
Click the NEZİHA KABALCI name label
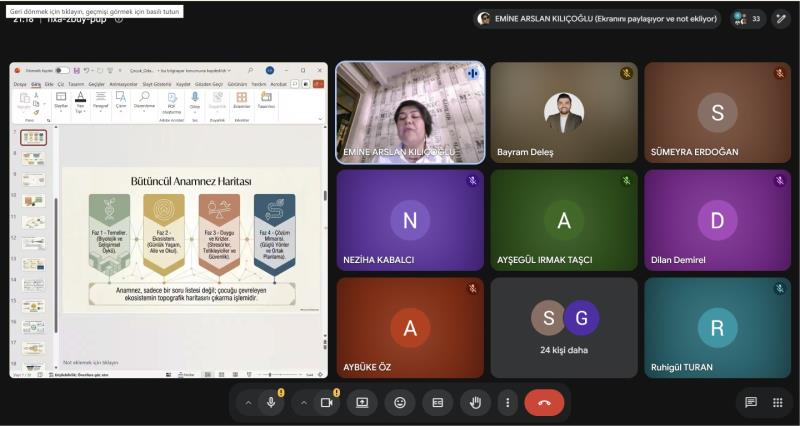[x=379, y=260]
